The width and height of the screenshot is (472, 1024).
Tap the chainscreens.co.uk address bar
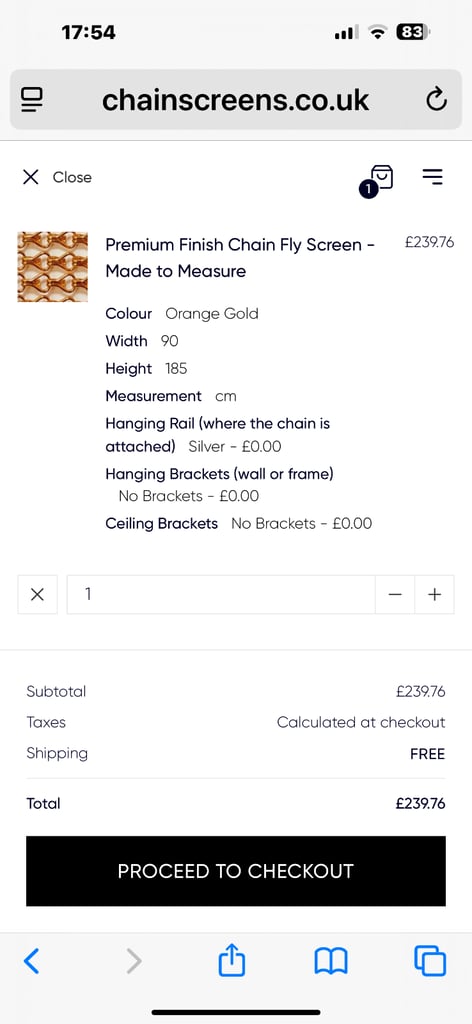click(x=236, y=100)
